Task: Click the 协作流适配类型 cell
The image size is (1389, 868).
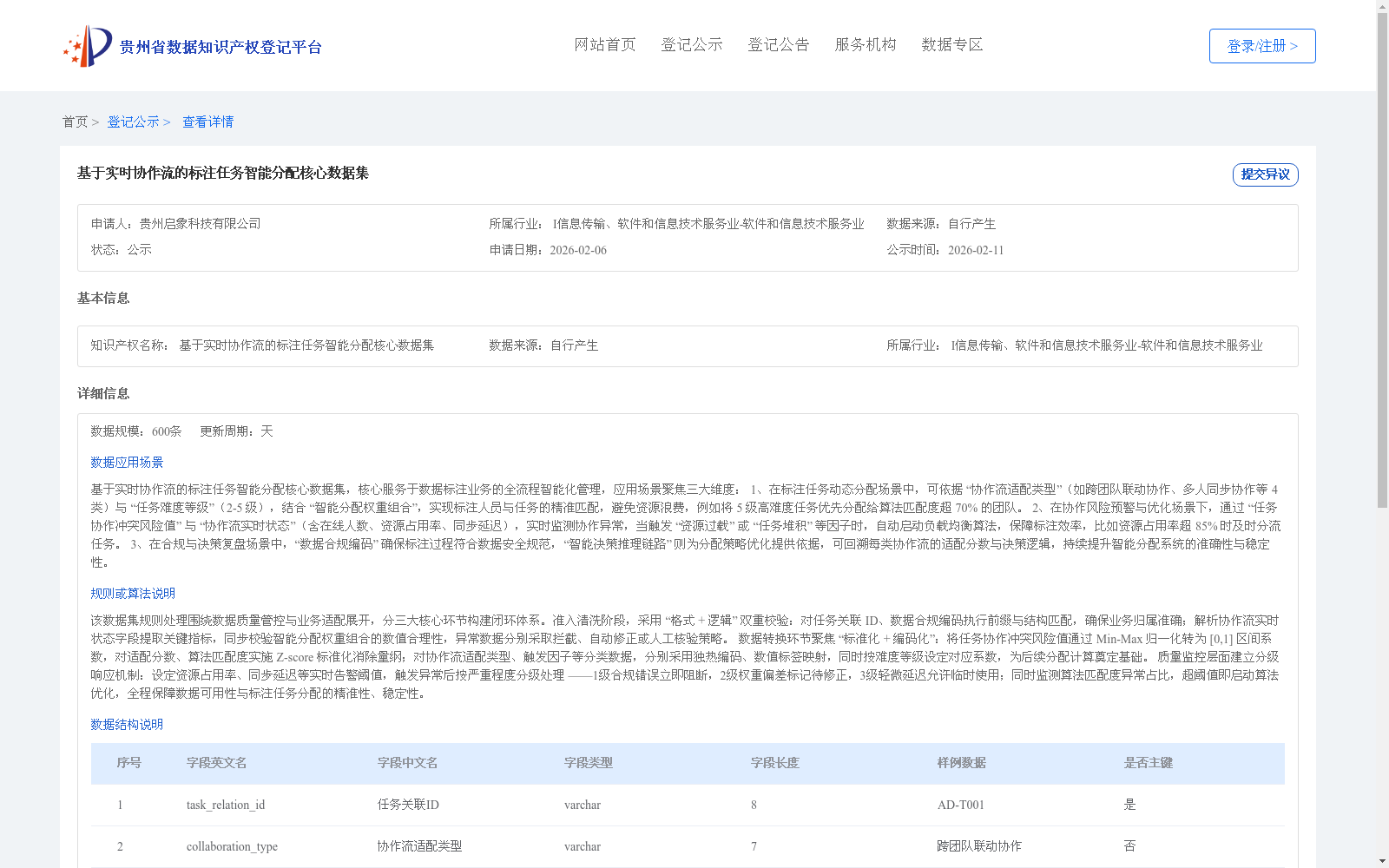Action: (x=419, y=846)
